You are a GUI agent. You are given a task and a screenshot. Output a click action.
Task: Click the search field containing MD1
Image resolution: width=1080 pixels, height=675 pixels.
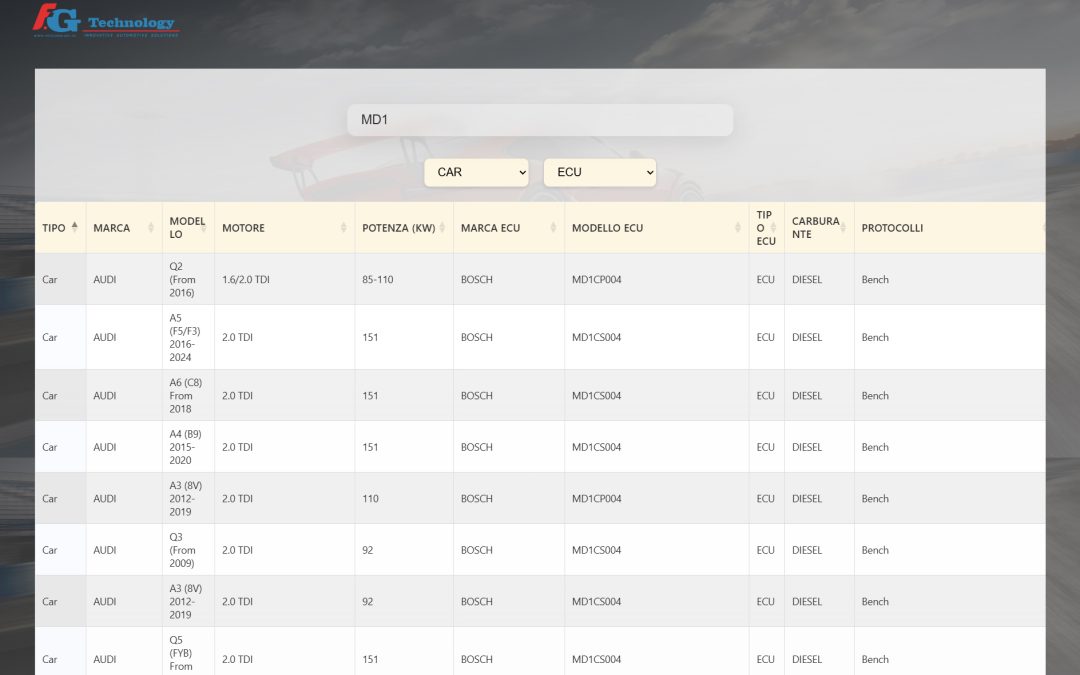pyautogui.click(x=540, y=120)
